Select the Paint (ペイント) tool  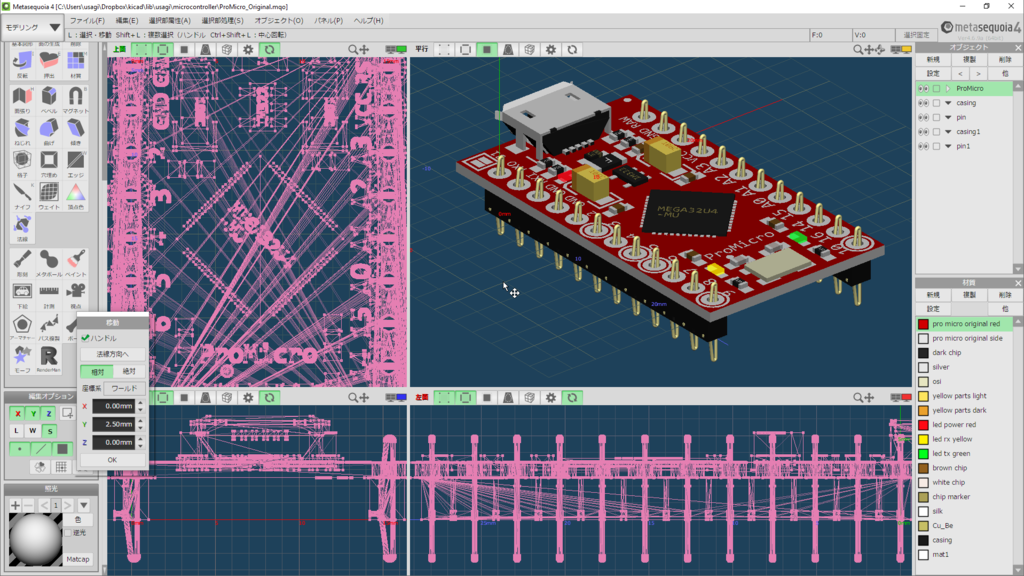coord(76,263)
